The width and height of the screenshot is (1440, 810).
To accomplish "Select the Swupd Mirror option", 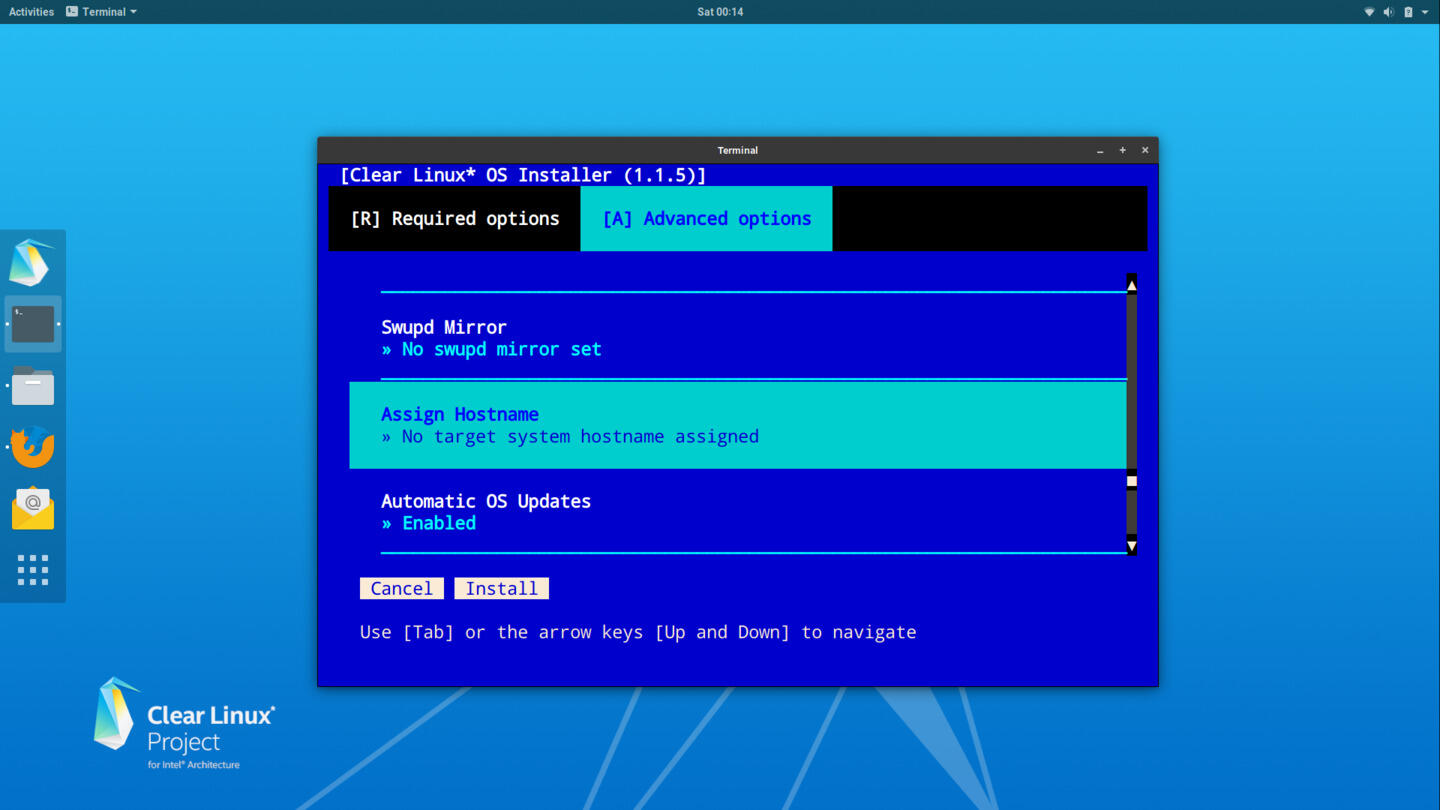I will coord(738,338).
